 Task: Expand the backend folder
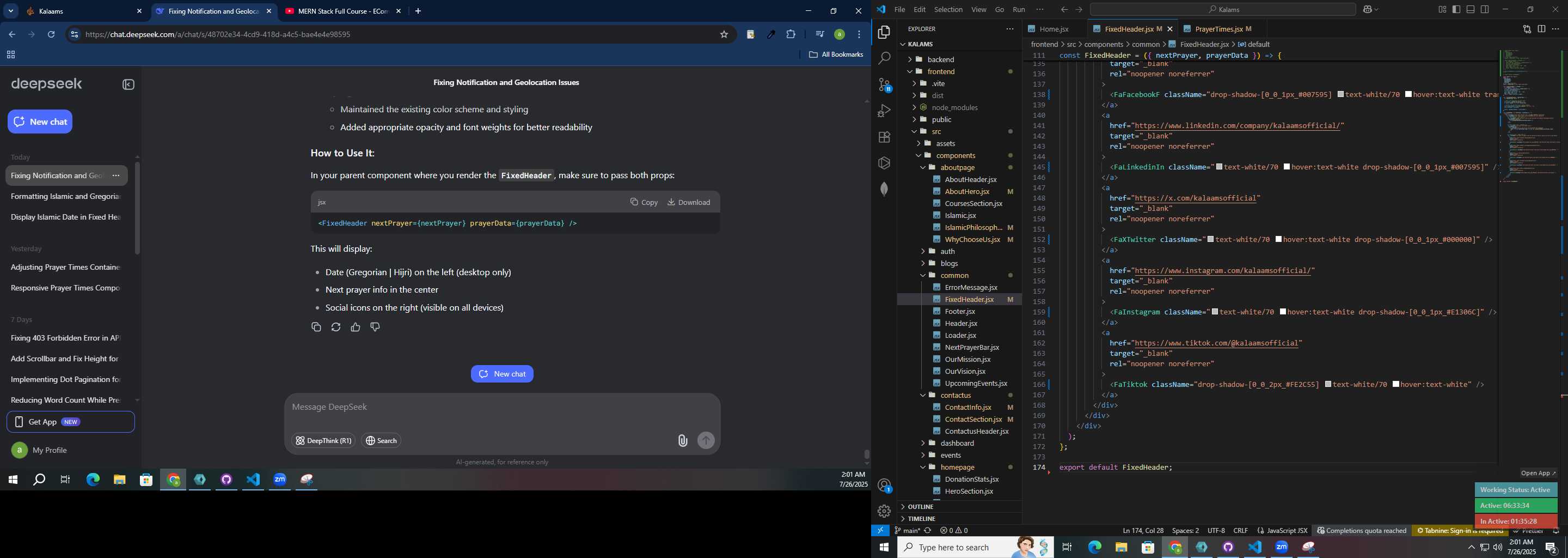tap(940, 59)
